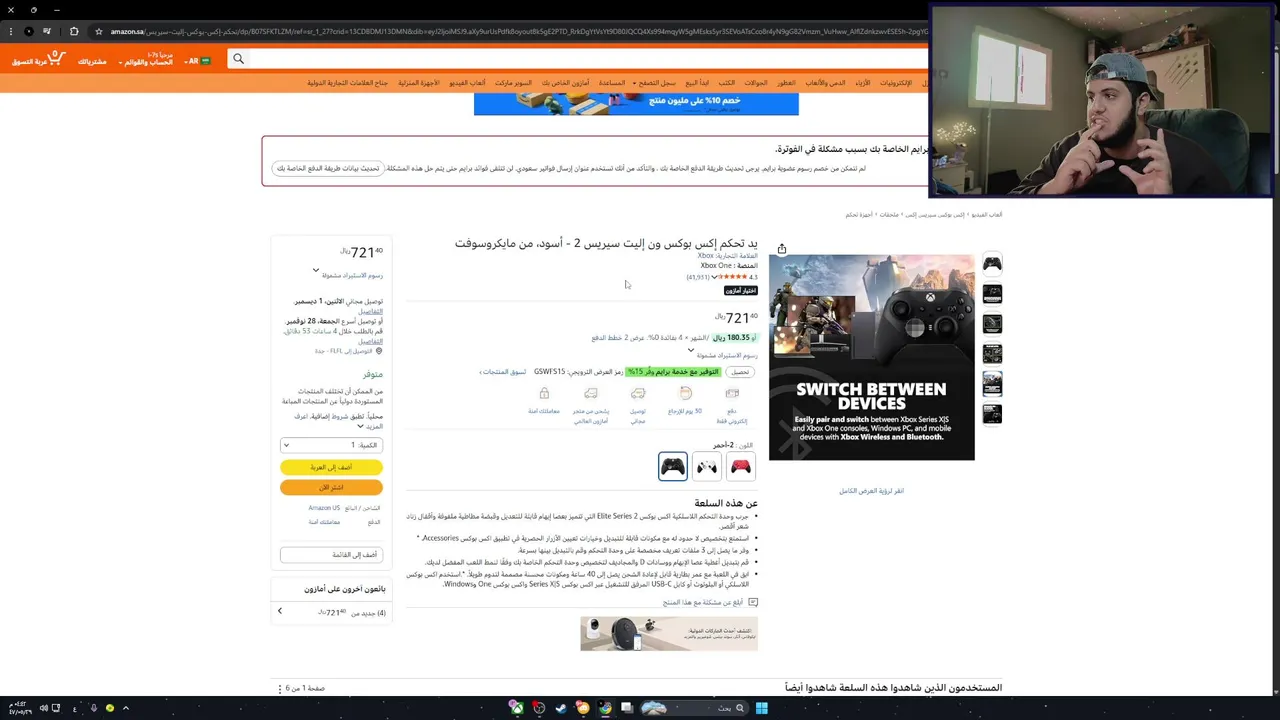Image resolution: width=1280 pixels, height=720 pixels.
Task: Open the AR language selector dropdown
Action: (199, 61)
